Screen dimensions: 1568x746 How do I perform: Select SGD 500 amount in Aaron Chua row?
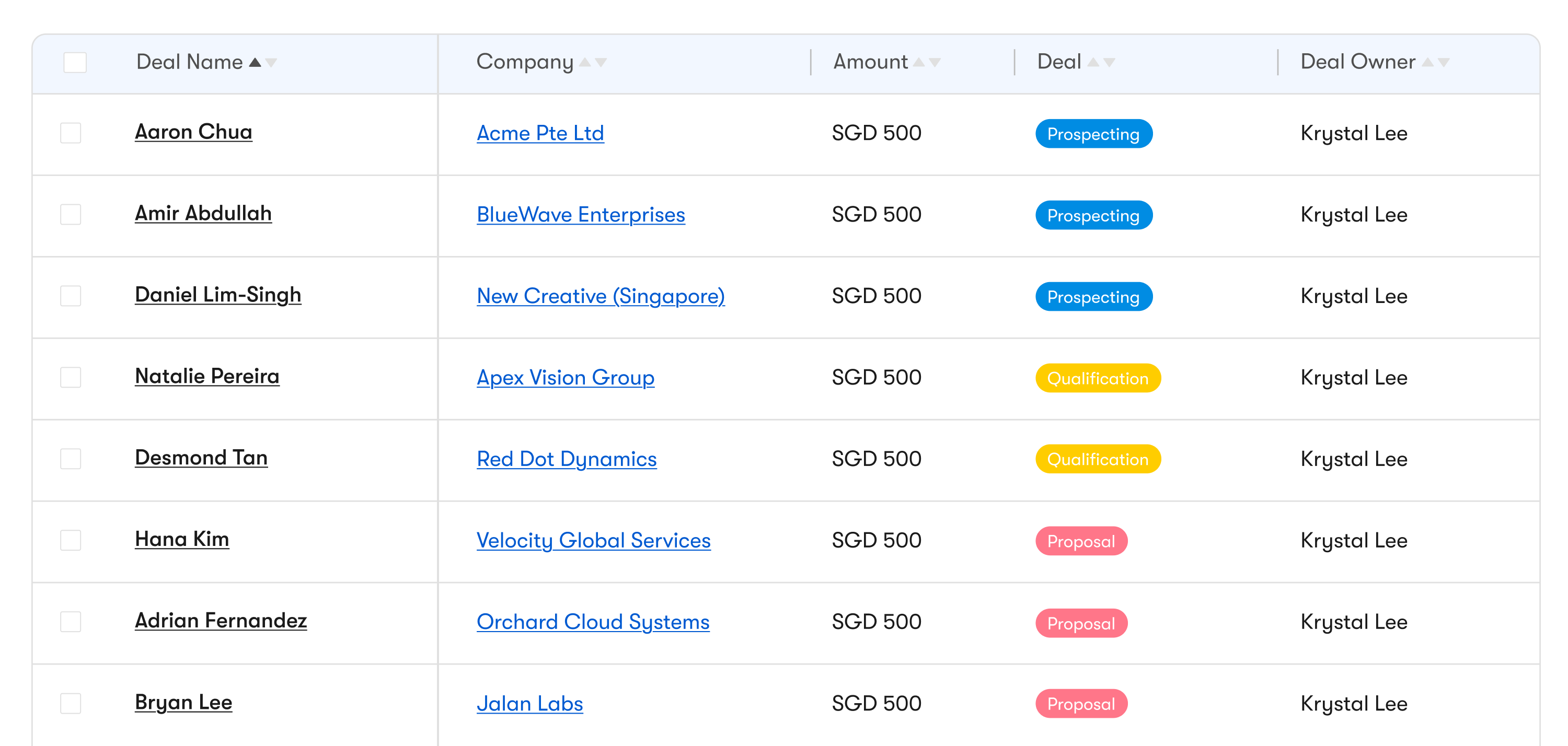pyautogui.click(x=877, y=133)
